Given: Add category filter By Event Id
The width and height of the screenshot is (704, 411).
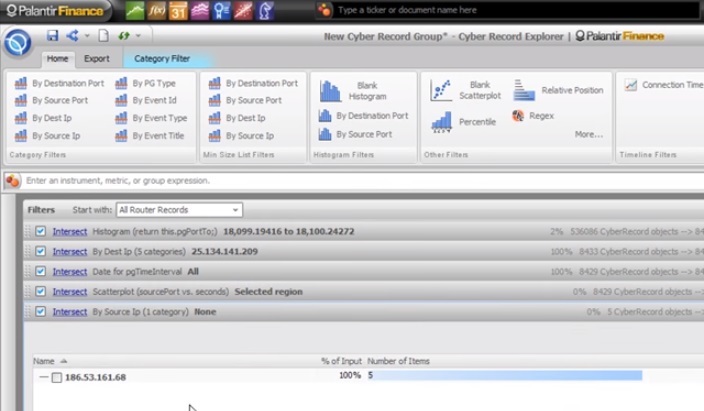Looking at the screenshot, I should pos(145,100).
